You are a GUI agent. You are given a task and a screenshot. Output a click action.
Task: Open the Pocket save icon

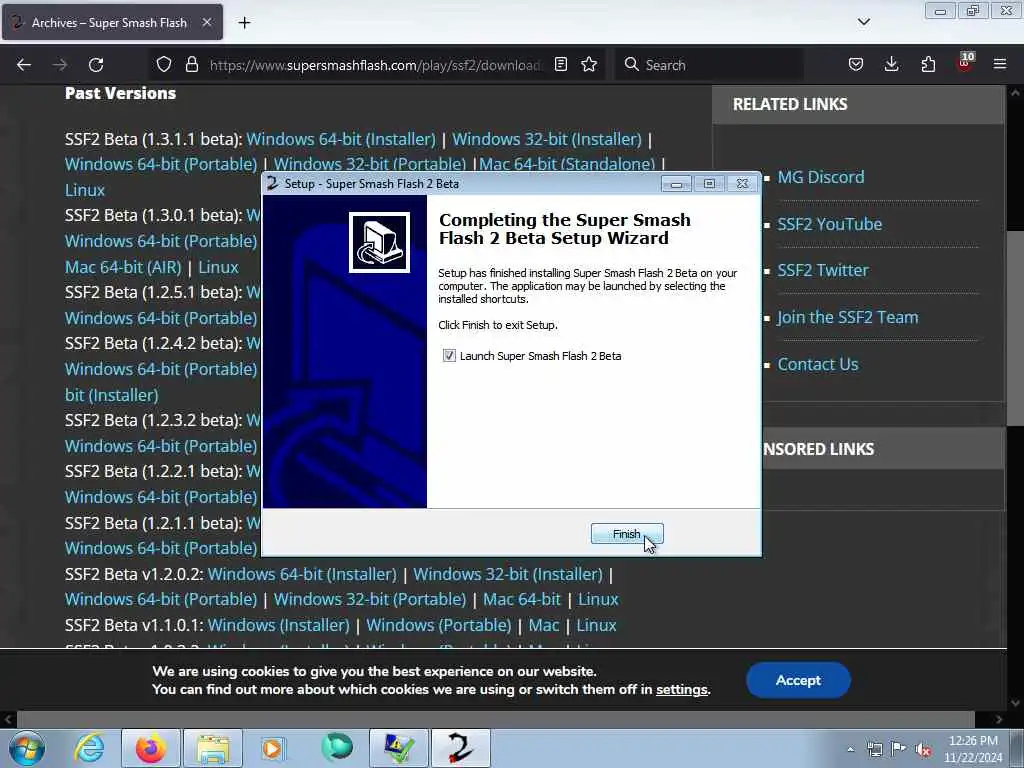pos(856,64)
